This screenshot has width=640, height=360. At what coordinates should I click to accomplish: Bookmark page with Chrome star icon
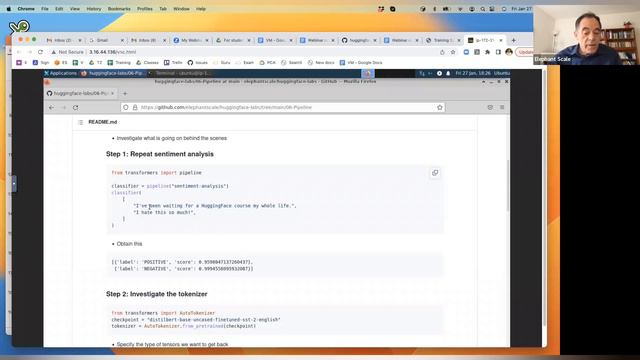(453, 52)
